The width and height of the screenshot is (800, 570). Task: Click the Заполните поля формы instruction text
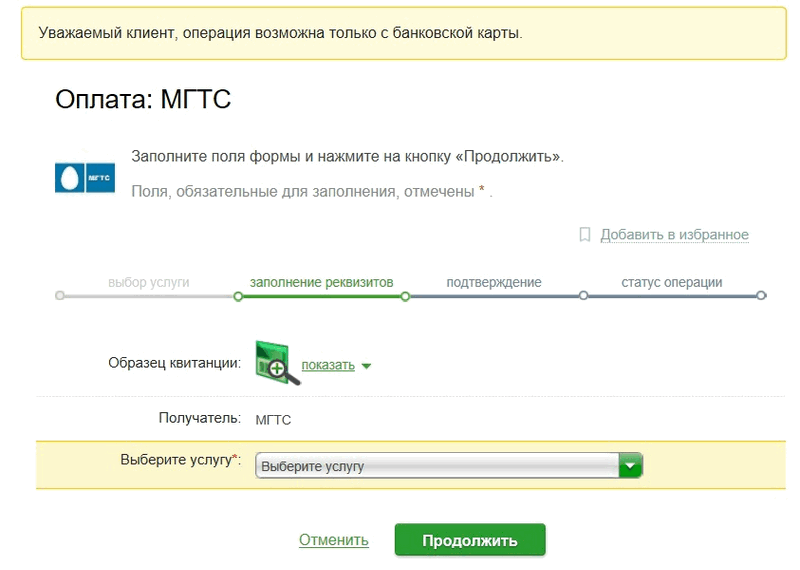point(347,156)
